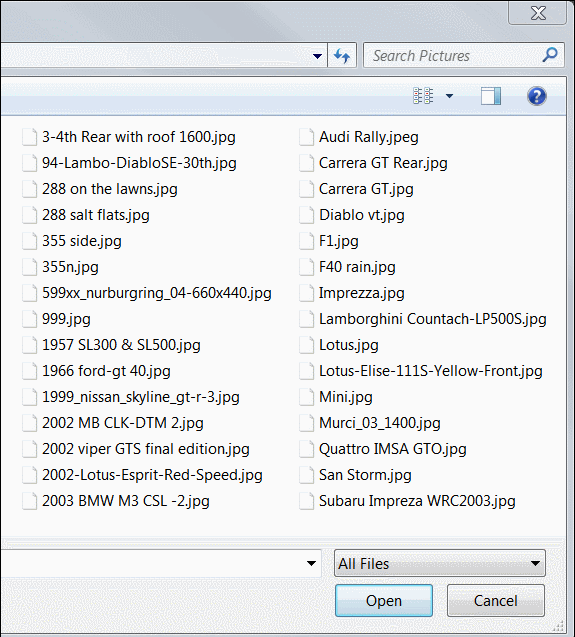Click the file icon beside 355n.jpg
575x637 pixels.
(x=30, y=267)
